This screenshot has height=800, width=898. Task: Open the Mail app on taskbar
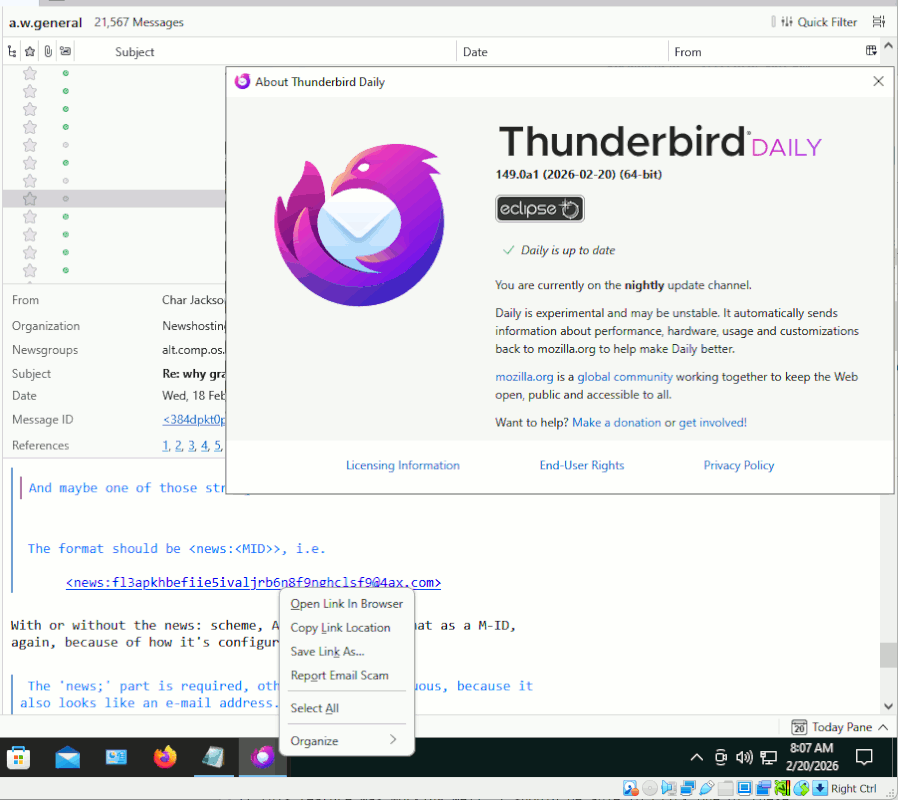68,758
